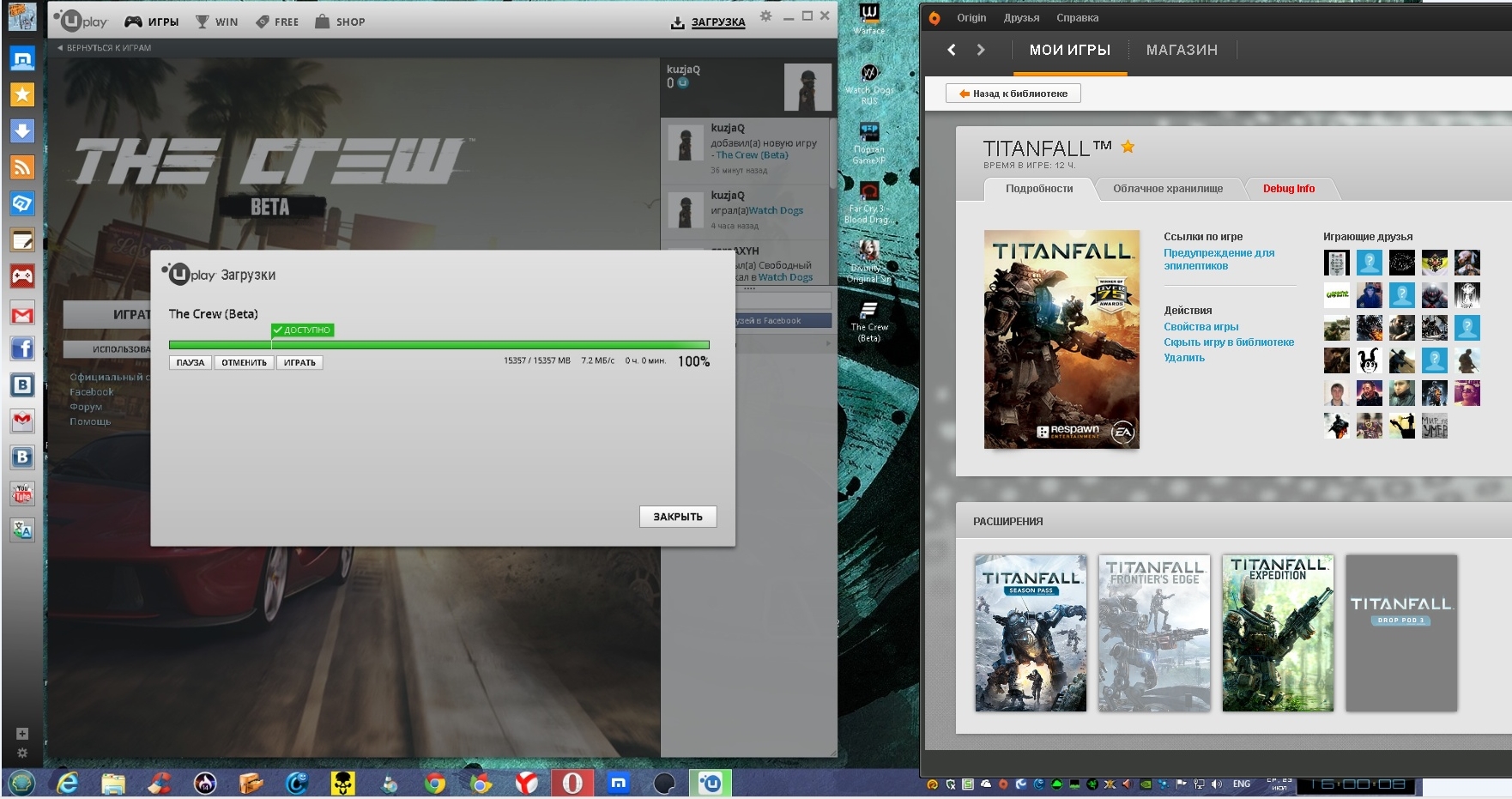
Task: Open the Titanfall Frontier's Edge expansion
Action: (1154, 633)
